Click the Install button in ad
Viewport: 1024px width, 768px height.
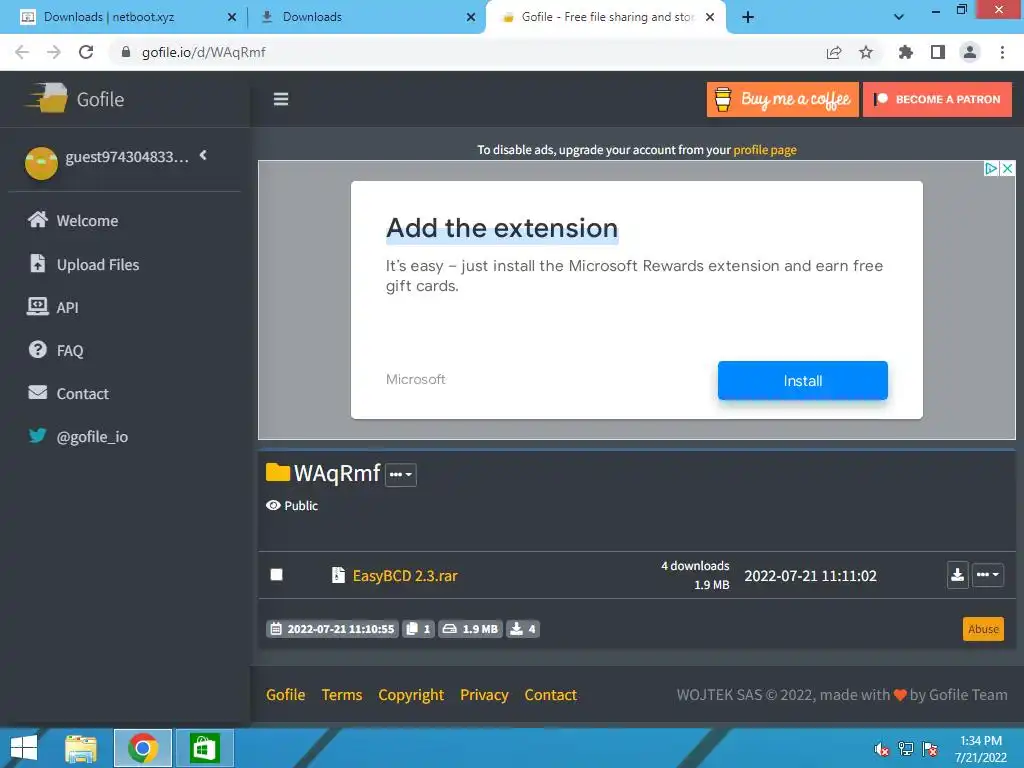[x=803, y=380]
